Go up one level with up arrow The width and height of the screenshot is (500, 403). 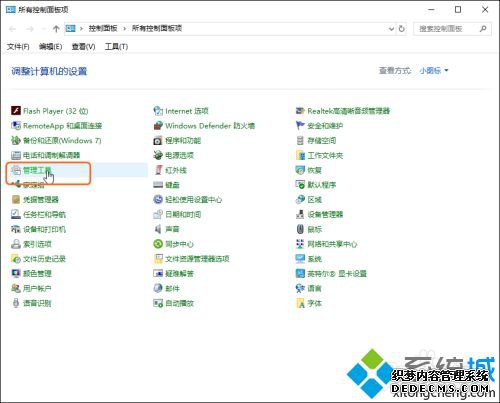coord(56,29)
